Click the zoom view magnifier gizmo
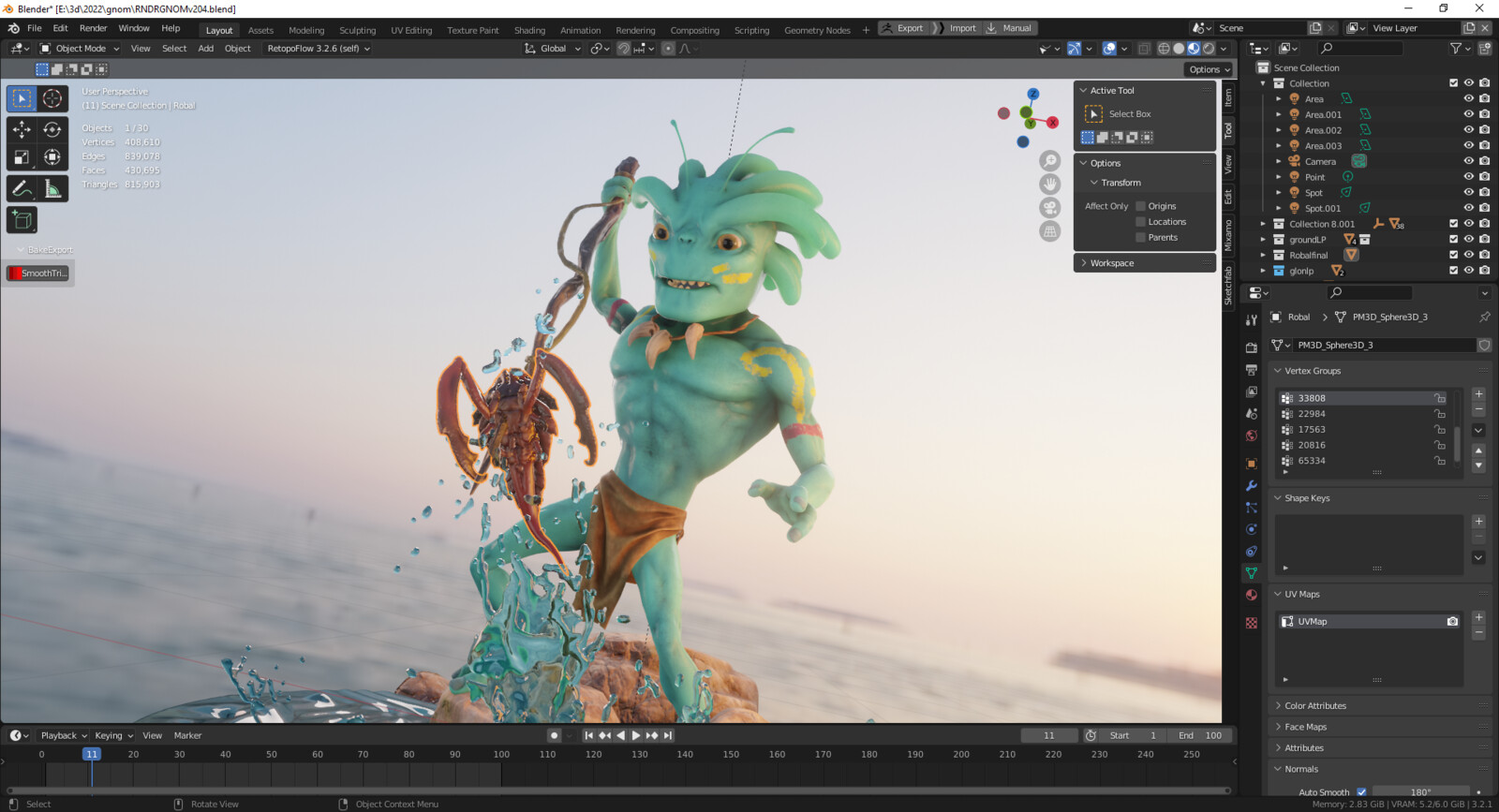Viewport: 1499px width, 812px height. point(1050,161)
